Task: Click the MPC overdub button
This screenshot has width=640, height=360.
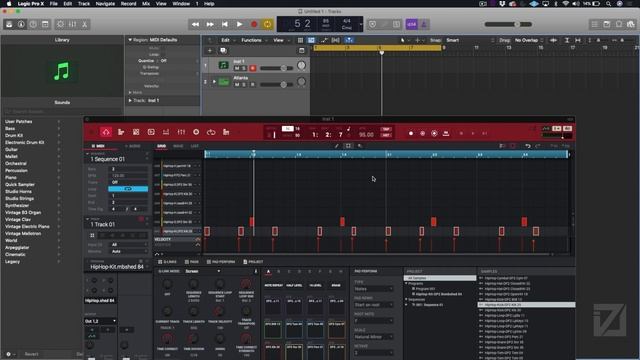Action: tap(422, 133)
